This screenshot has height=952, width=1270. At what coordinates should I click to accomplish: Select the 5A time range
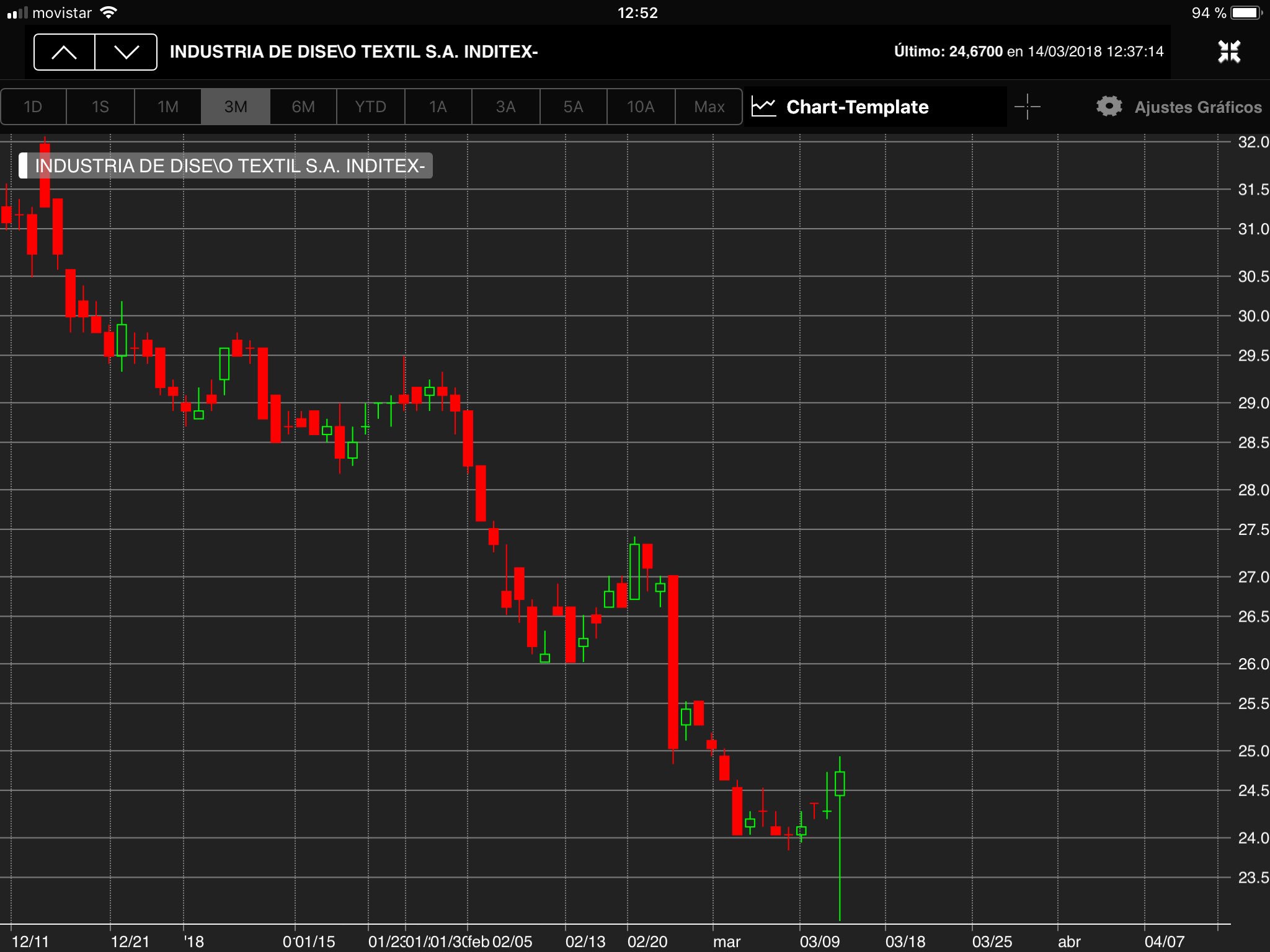click(574, 107)
